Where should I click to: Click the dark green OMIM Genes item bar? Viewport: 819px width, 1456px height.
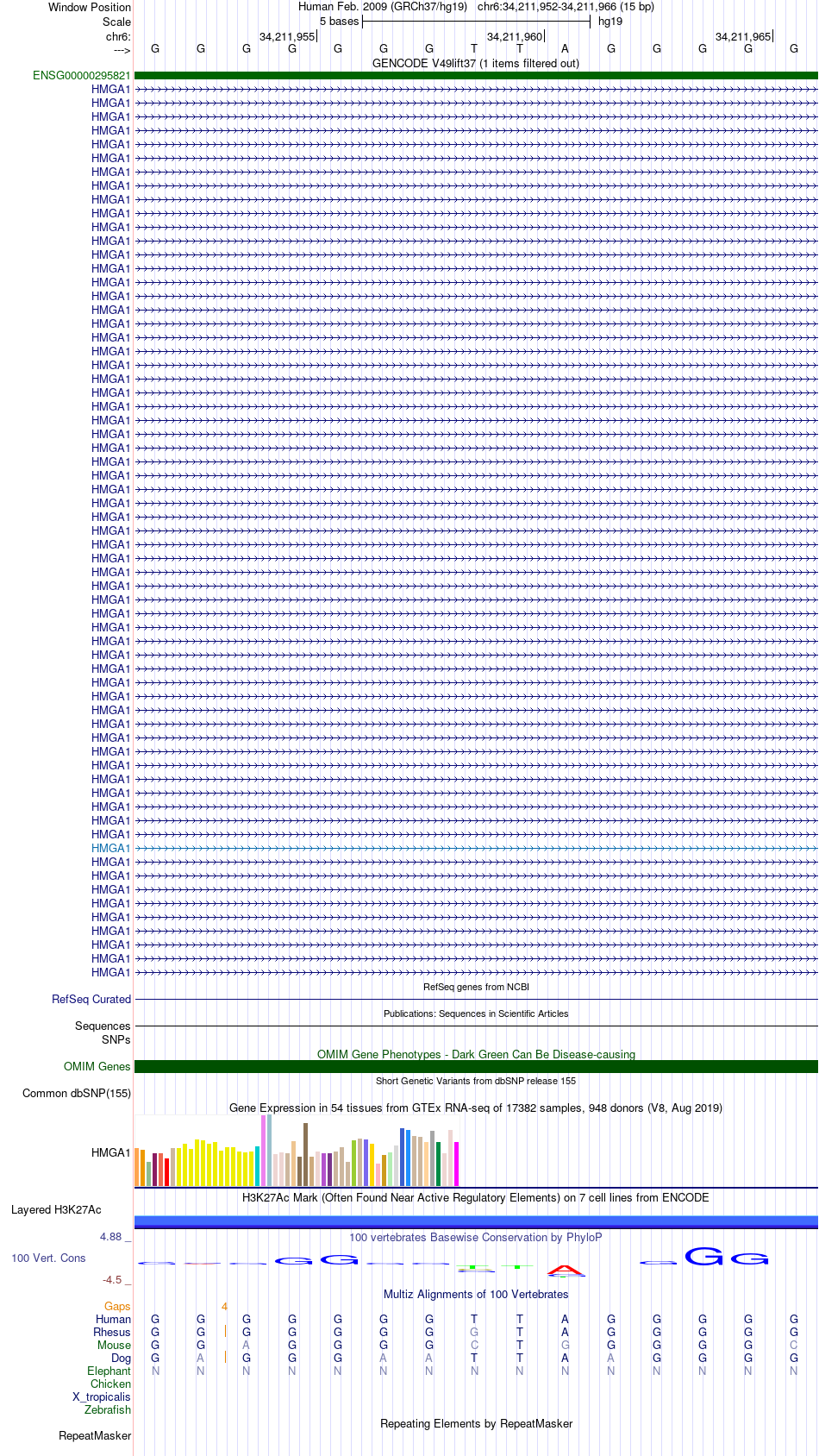click(476, 1066)
